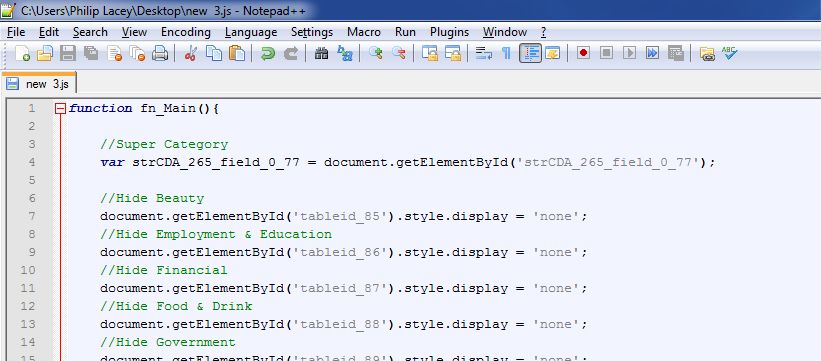The image size is (821, 361).
Task: Create a new file with New icon
Action: click(x=22, y=53)
